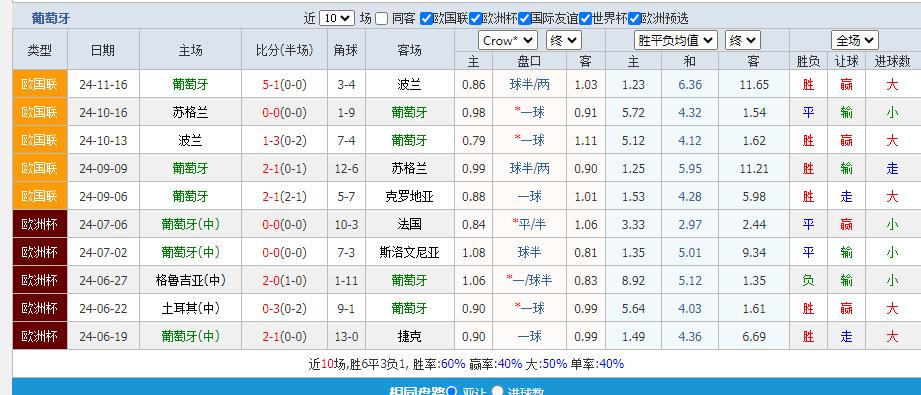
Task: Click handicap 球半/两 in the 波兰 row
Action: (530, 85)
